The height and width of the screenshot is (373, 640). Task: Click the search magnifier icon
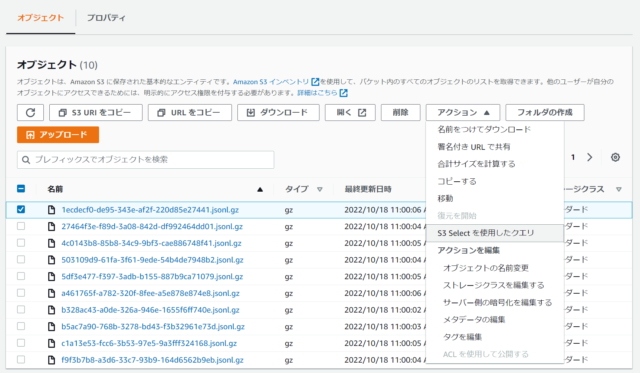26,160
